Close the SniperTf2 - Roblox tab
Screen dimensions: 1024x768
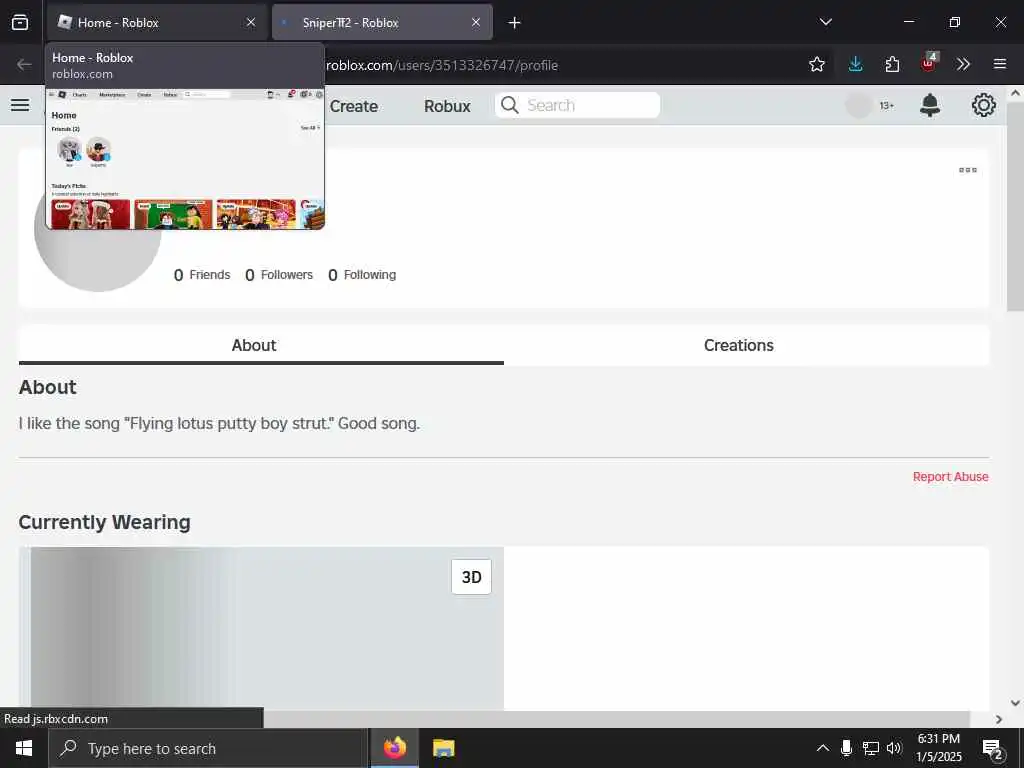(x=476, y=22)
